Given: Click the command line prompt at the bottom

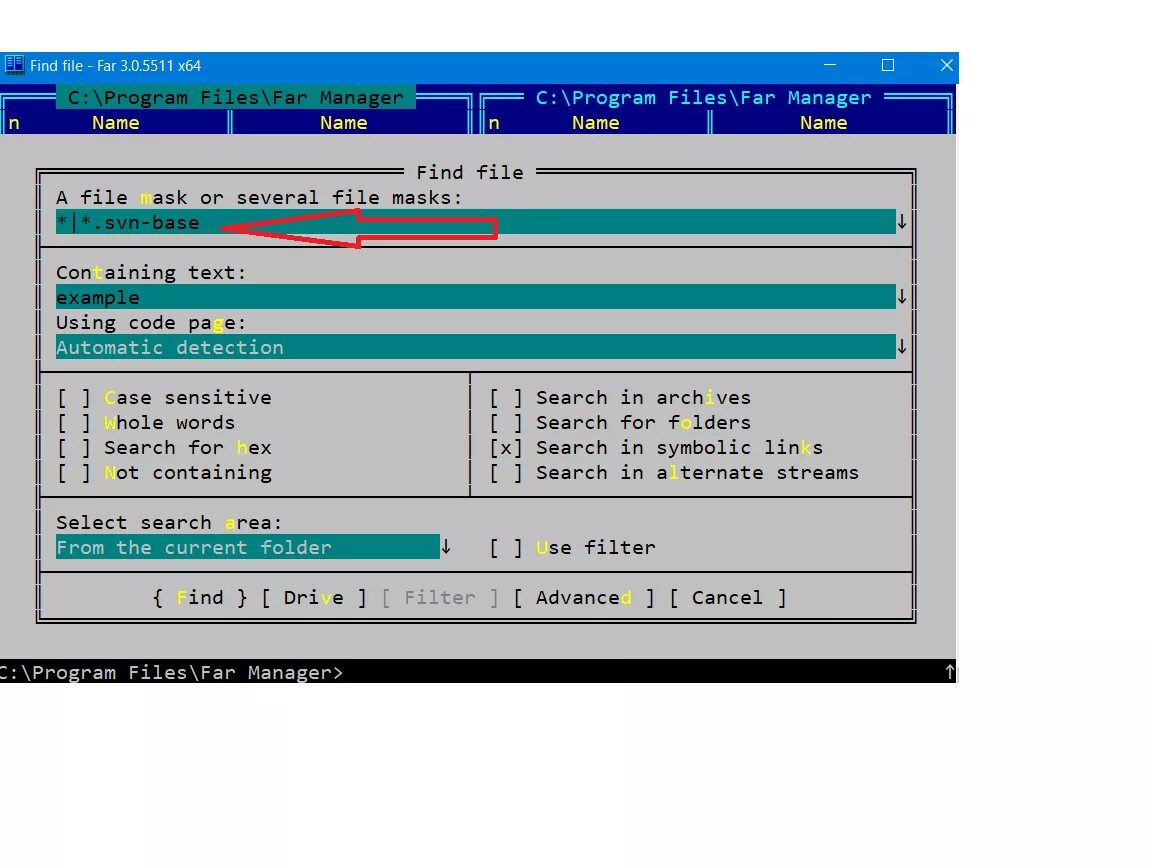Looking at the screenshot, I should (x=170, y=672).
